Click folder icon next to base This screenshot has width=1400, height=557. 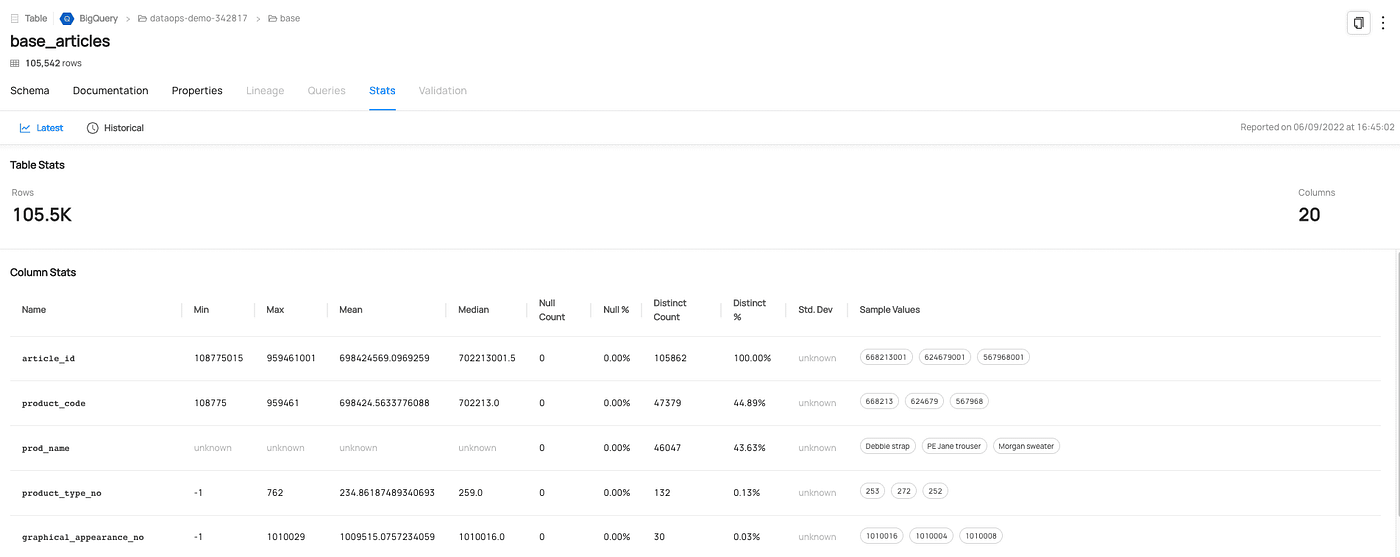[273, 18]
